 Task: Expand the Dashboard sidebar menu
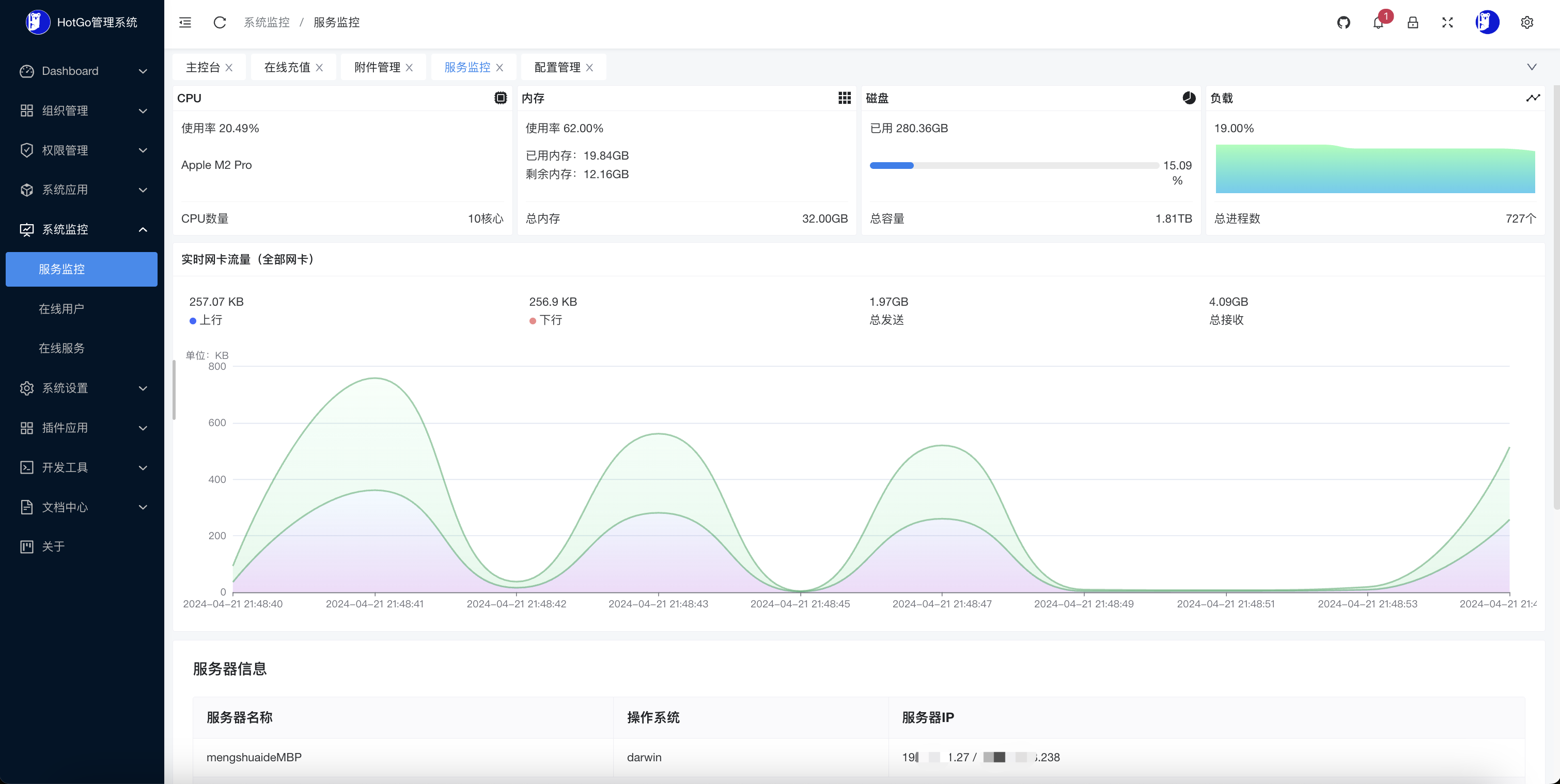tap(82, 71)
